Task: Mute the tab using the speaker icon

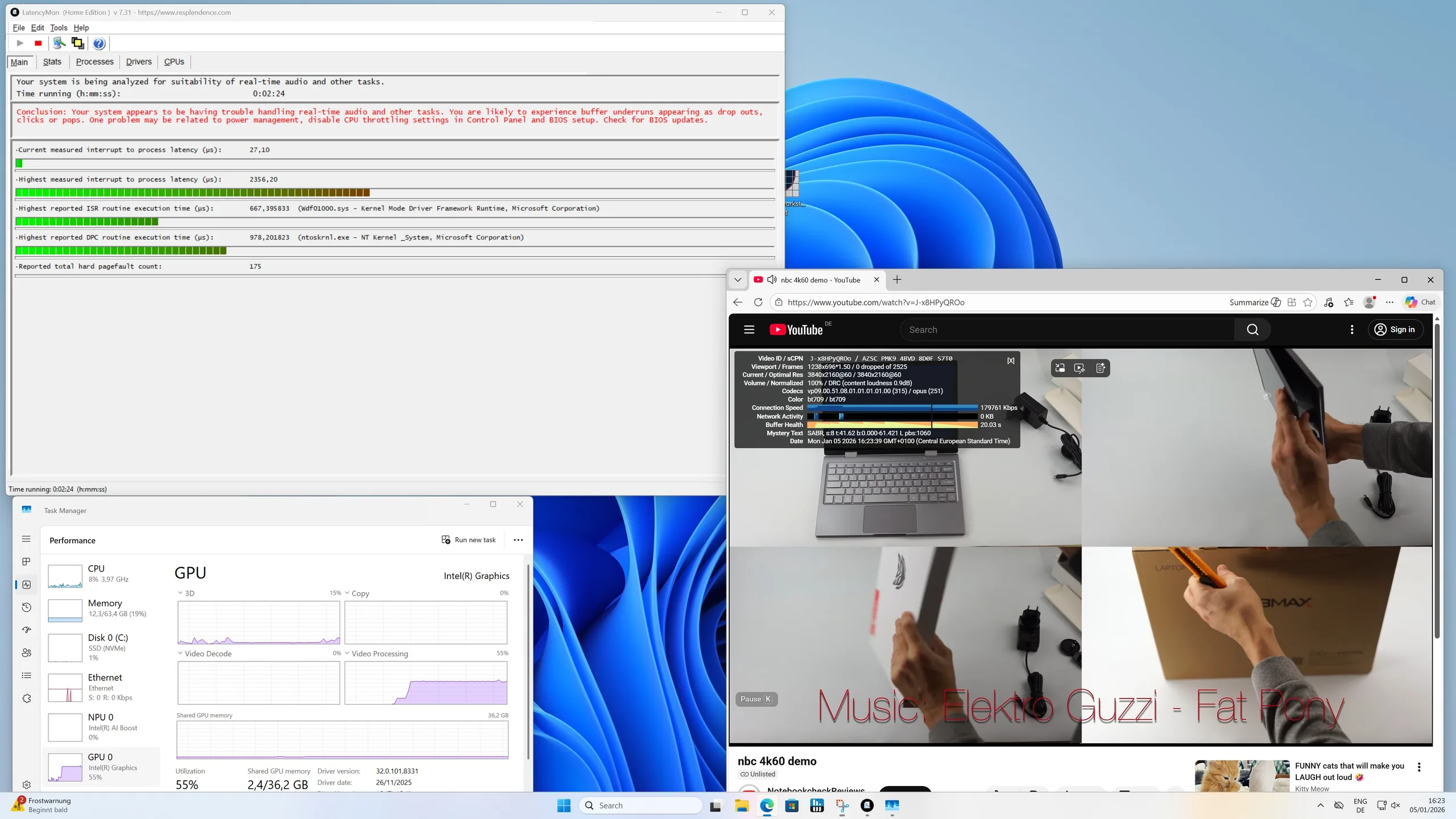Action: pyautogui.click(x=772, y=280)
